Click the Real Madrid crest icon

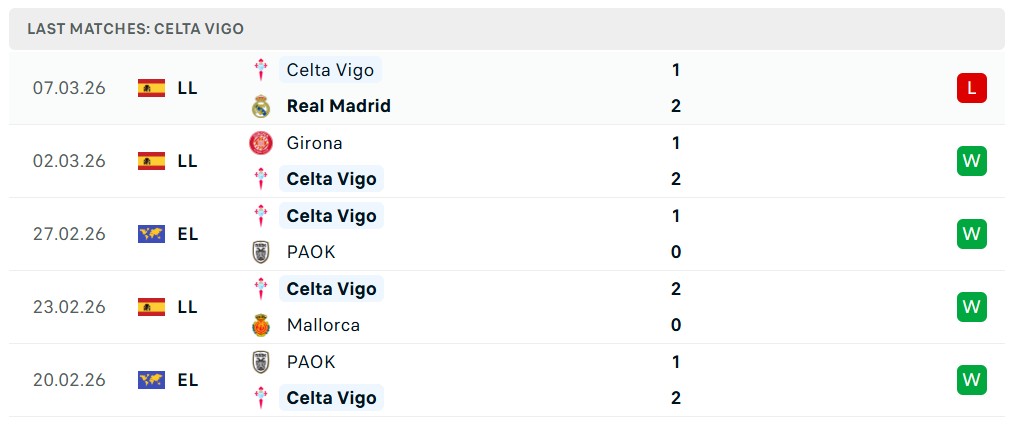[261, 106]
